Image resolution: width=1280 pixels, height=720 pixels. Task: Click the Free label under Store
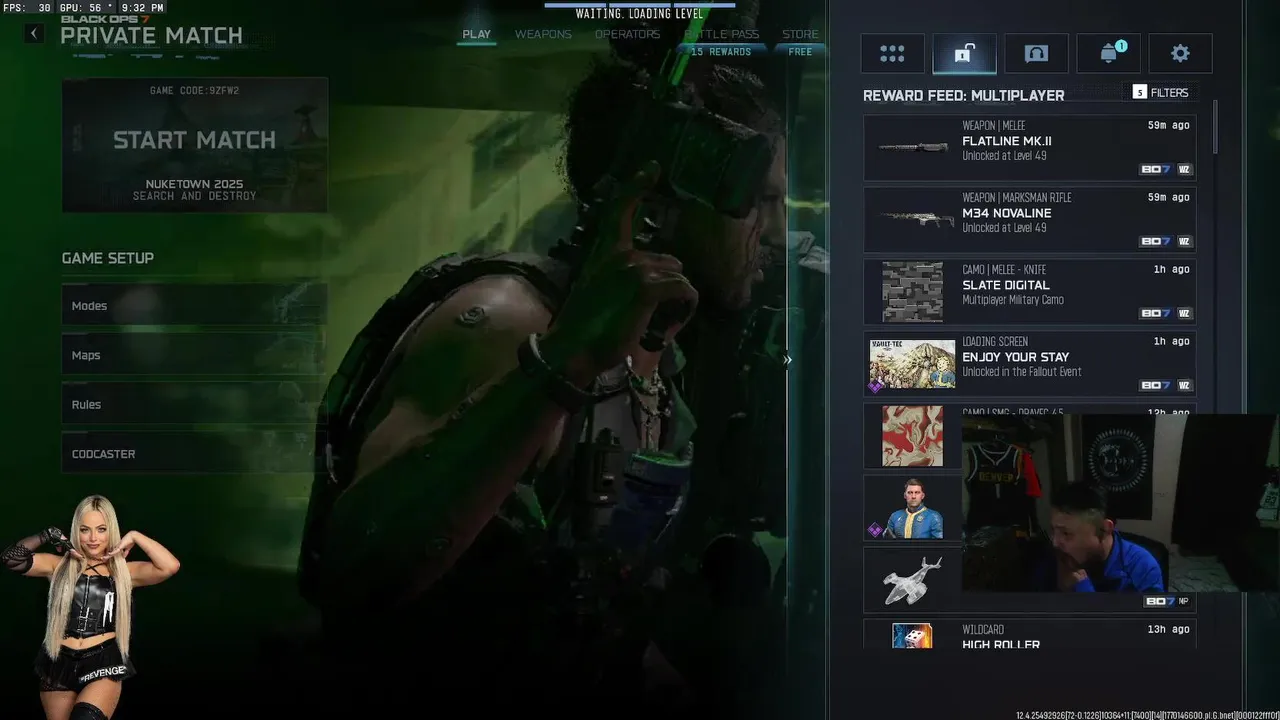coord(800,52)
